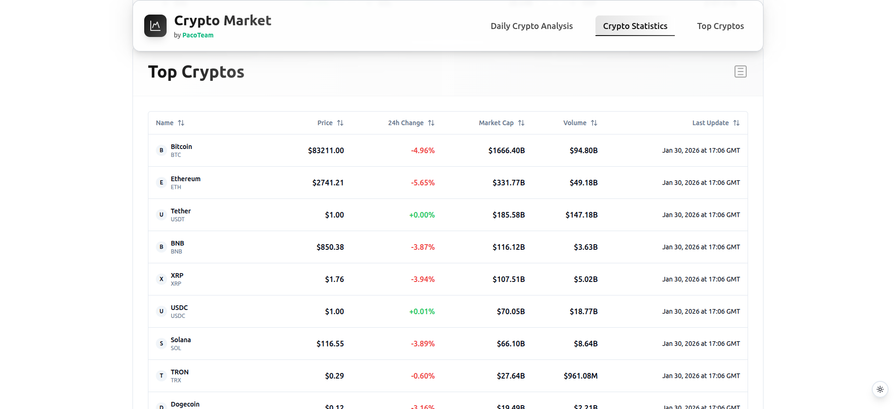This screenshot has height=409, width=896.
Task: Click the list view icon beside Top Cryptos
Action: (x=740, y=72)
